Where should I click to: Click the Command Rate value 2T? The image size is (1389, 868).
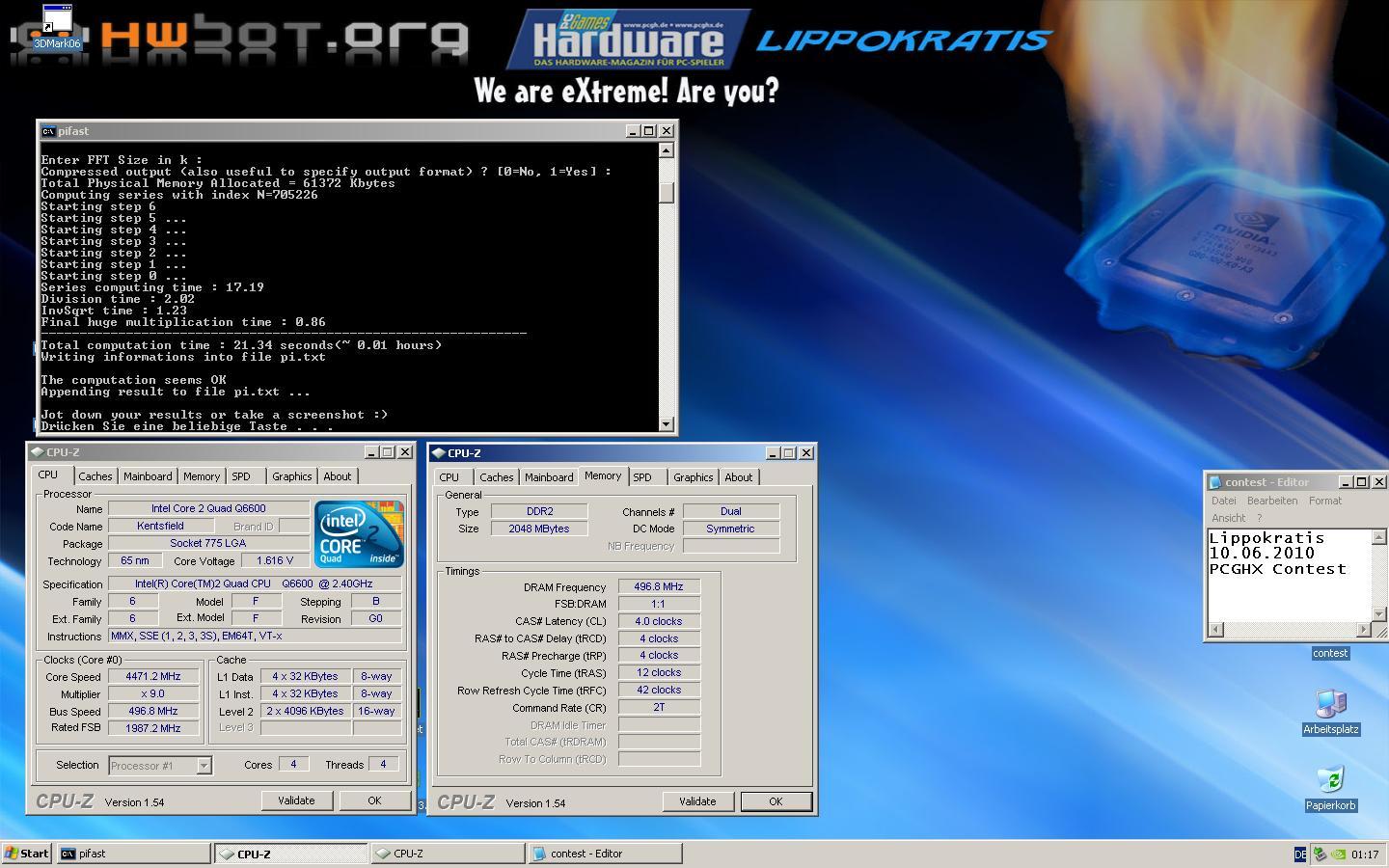(659, 708)
